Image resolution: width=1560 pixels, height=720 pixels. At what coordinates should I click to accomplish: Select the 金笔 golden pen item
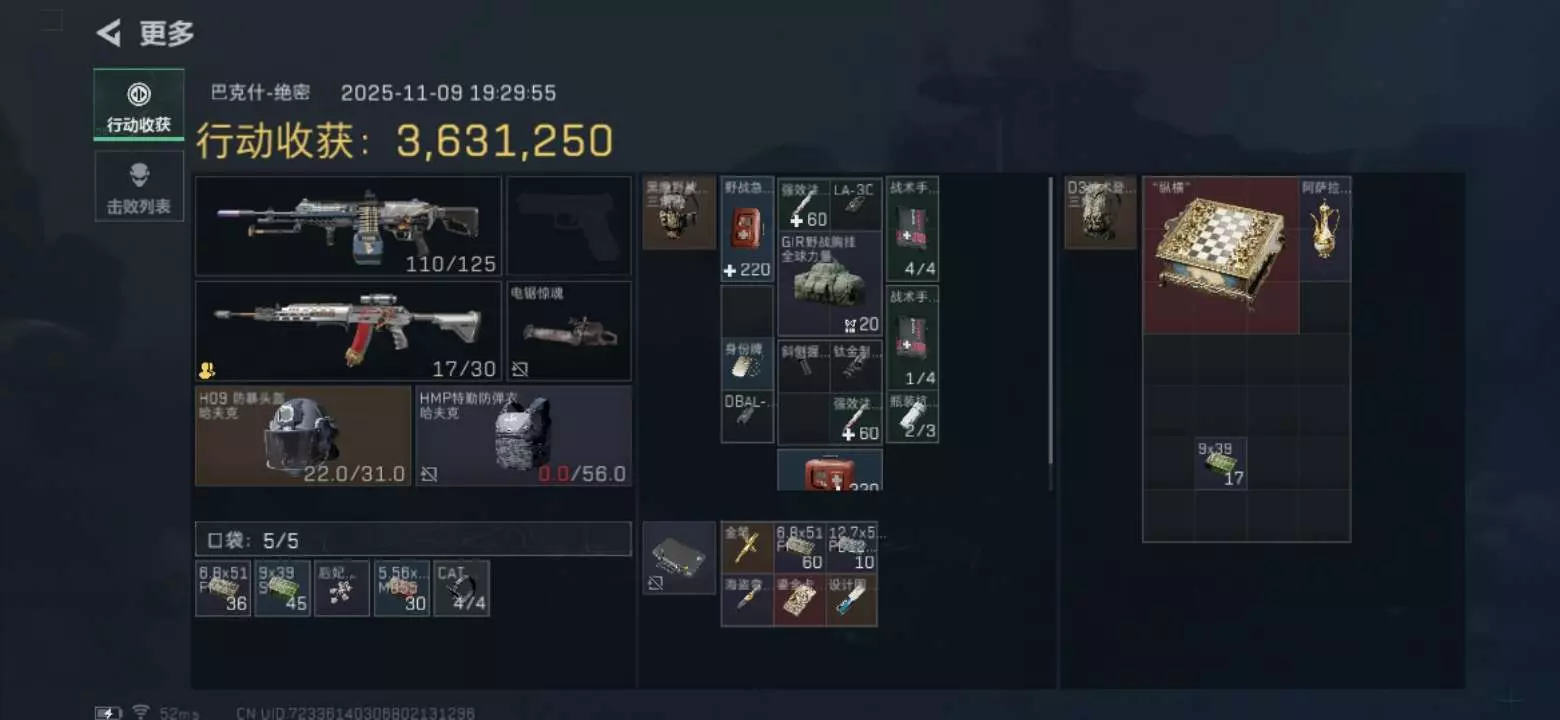tap(747, 547)
